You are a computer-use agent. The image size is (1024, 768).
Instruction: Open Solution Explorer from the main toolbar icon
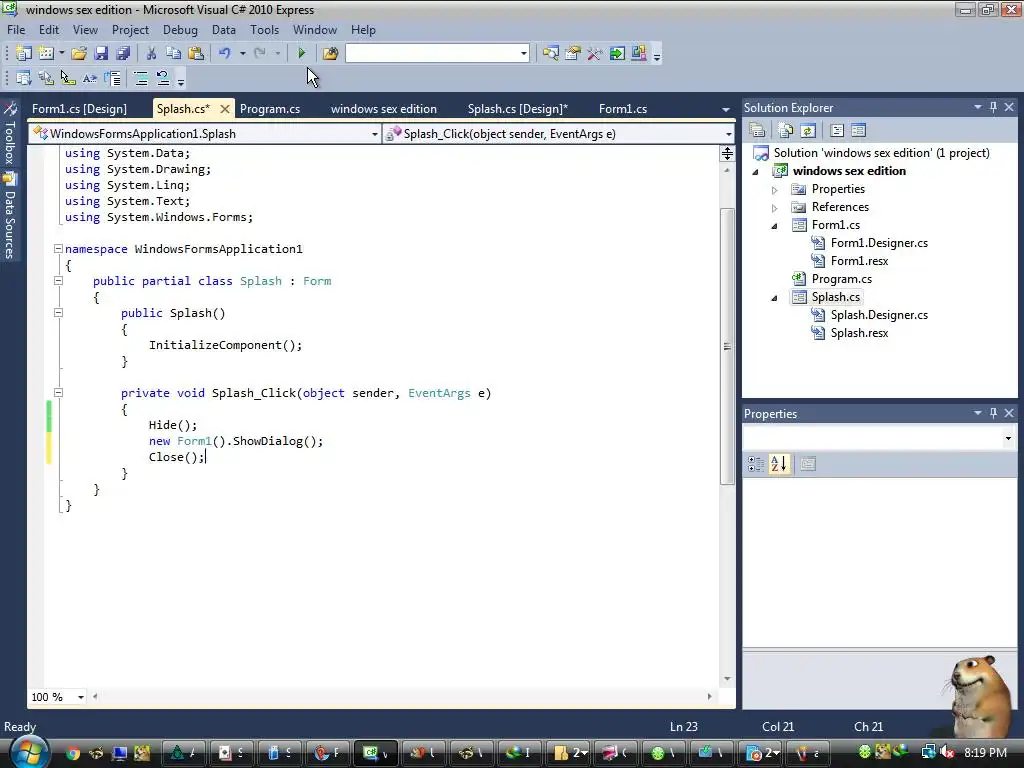click(x=551, y=54)
